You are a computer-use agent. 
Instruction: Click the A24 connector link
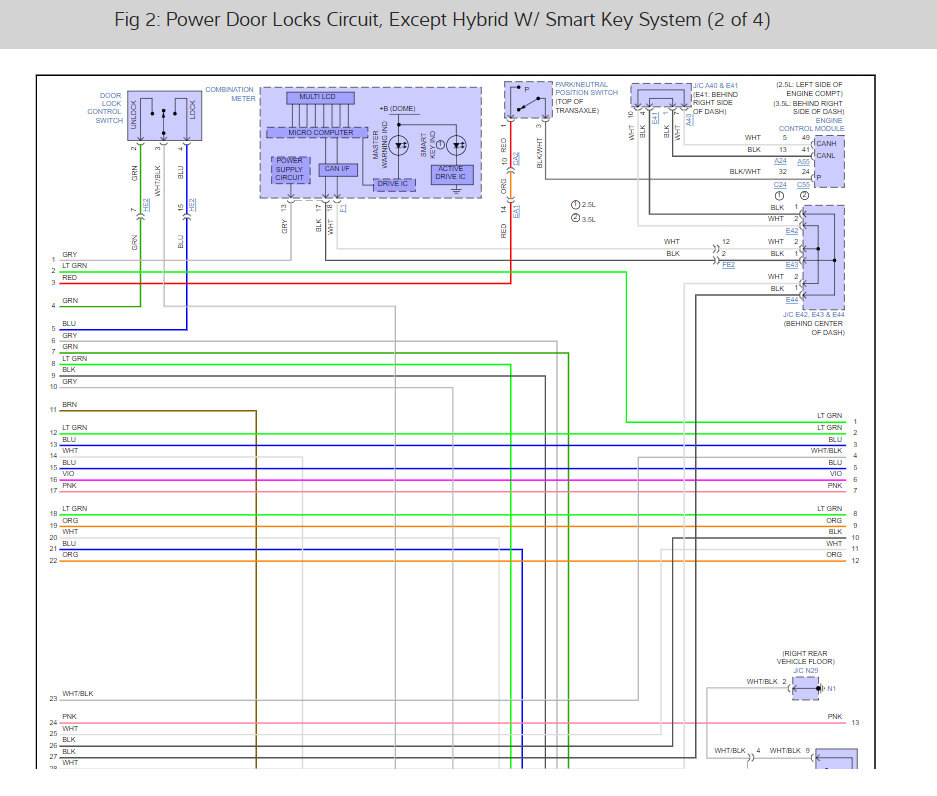[x=780, y=161]
